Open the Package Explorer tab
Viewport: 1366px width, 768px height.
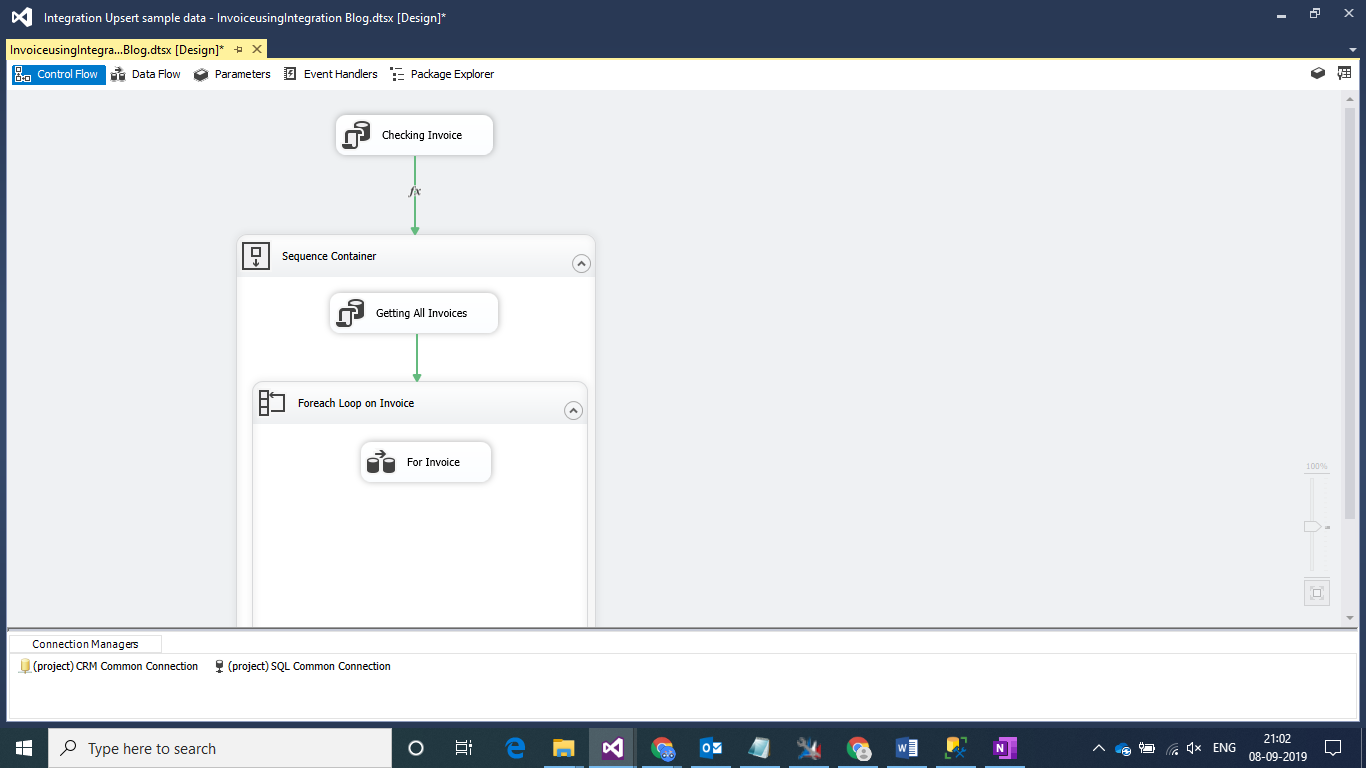click(x=441, y=74)
